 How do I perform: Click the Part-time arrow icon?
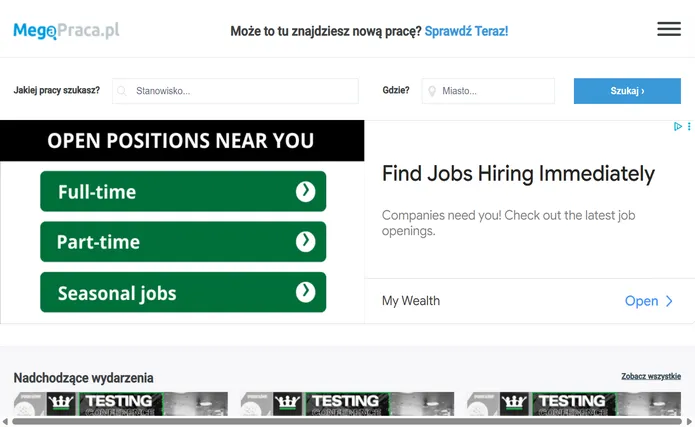click(x=306, y=241)
